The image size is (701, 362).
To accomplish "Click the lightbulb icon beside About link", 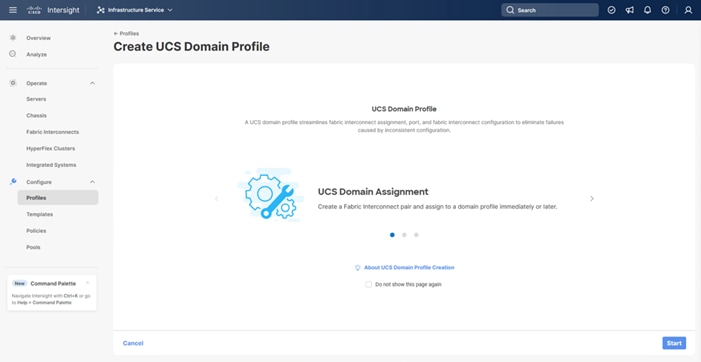I will pos(358,267).
